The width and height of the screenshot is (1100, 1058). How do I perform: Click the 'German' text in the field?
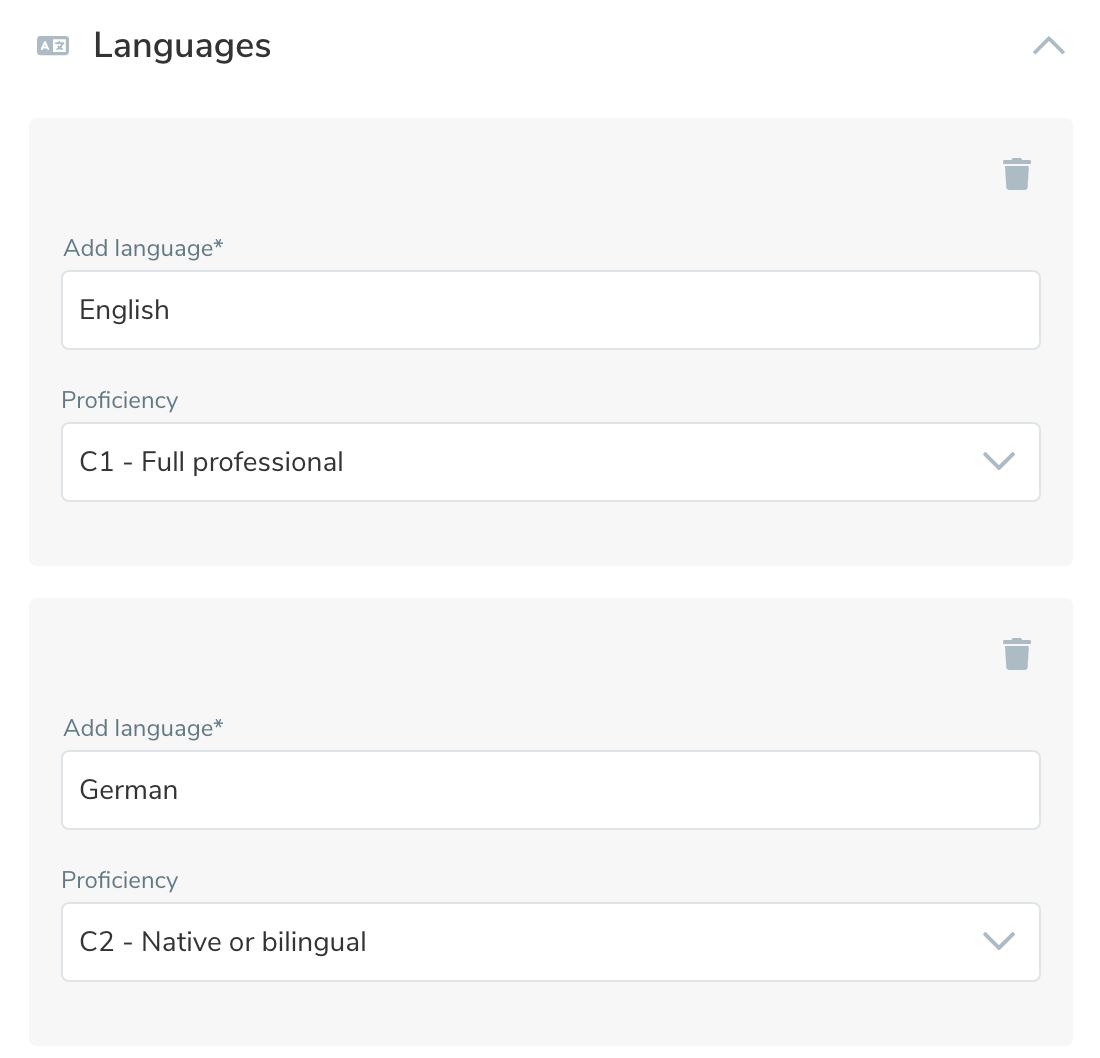coord(129,790)
